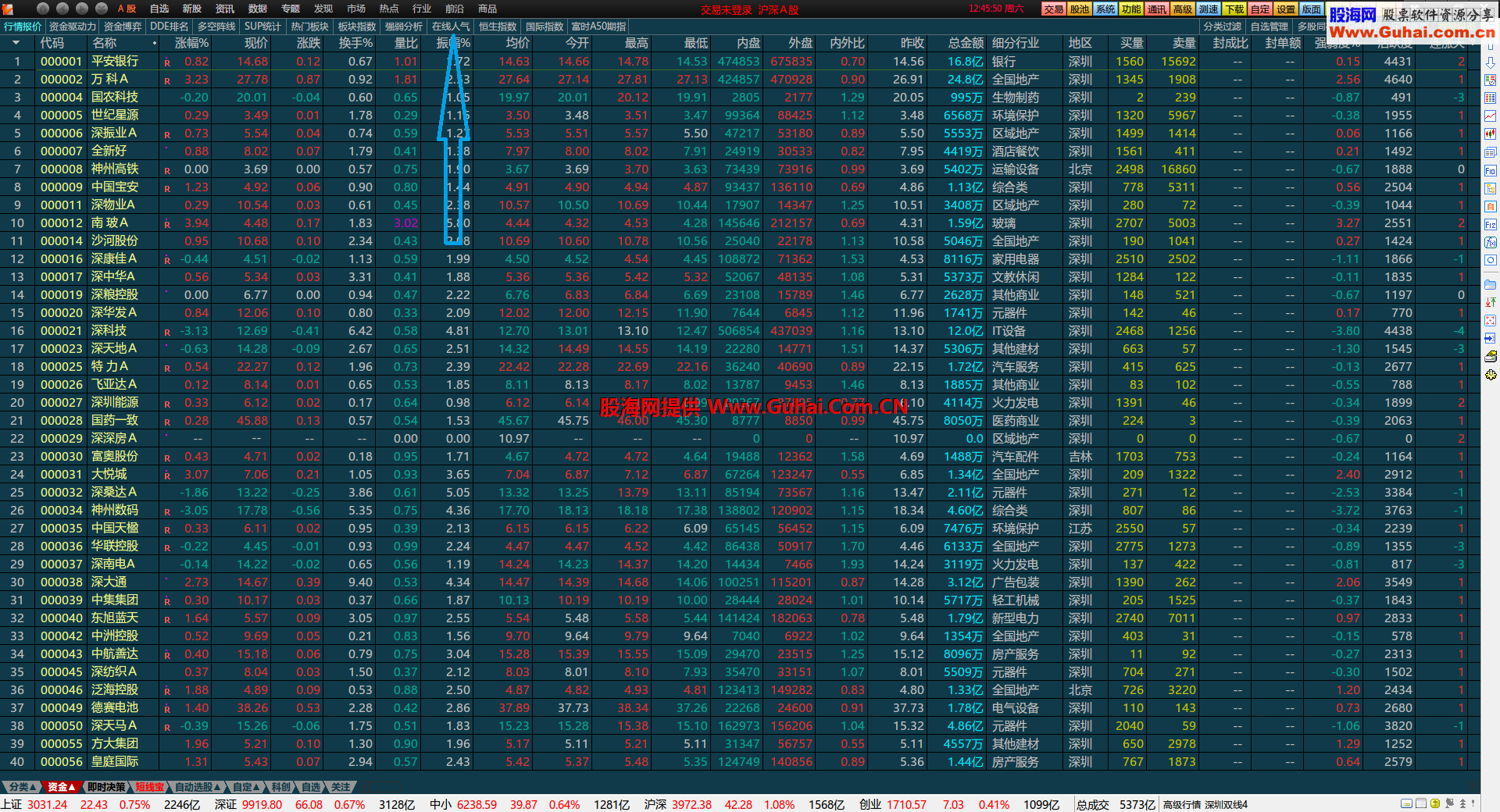This screenshot has height=812, width=1500.
Task: Click stock code 000021
Action: [61, 331]
